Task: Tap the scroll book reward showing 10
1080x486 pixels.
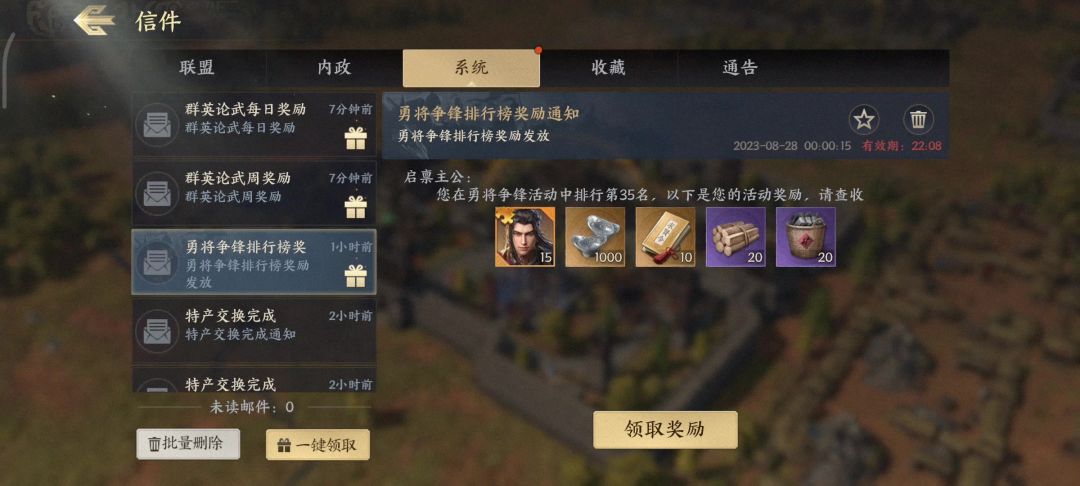Action: (665, 237)
